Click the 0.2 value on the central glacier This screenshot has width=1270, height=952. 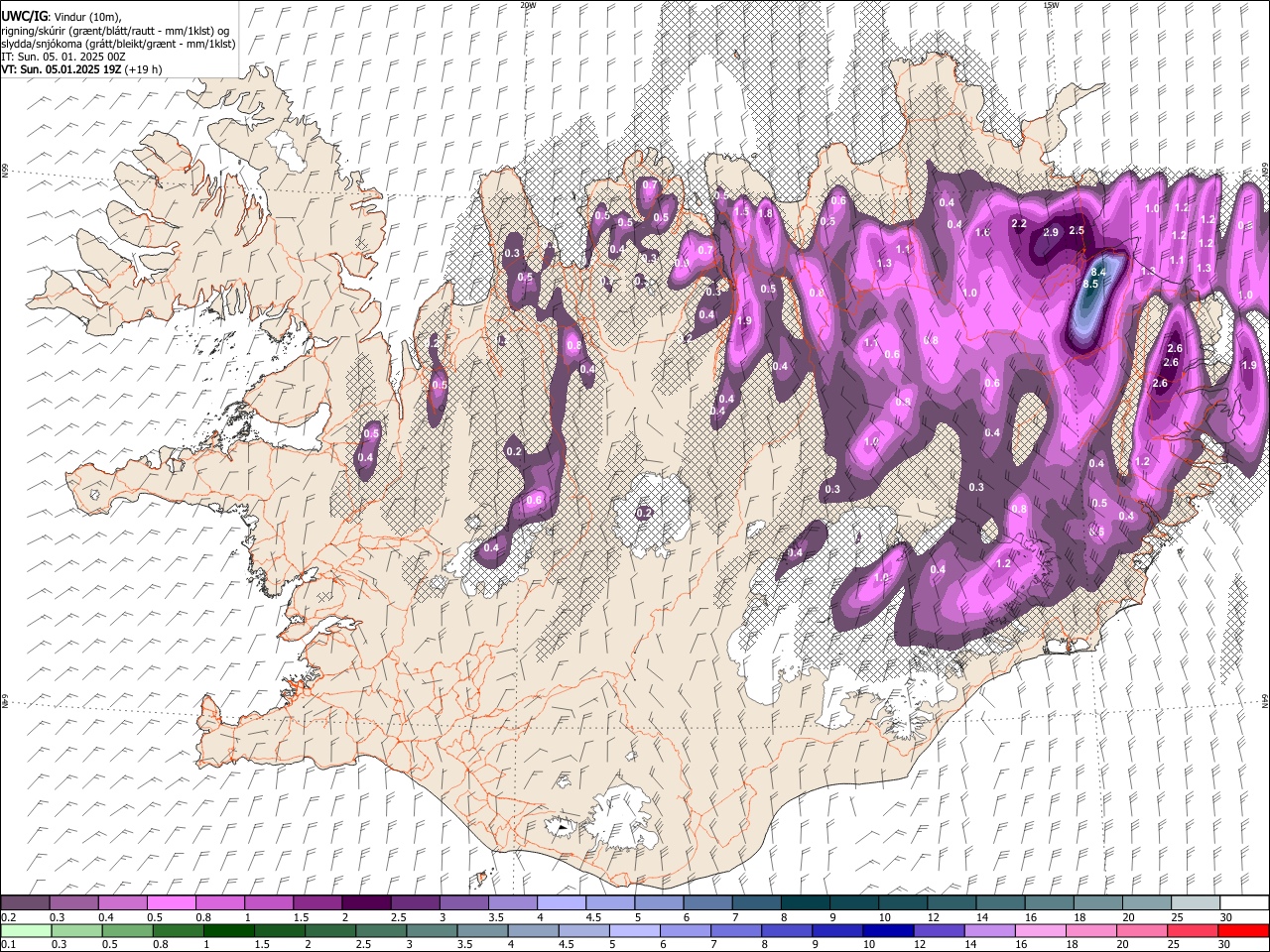point(644,513)
